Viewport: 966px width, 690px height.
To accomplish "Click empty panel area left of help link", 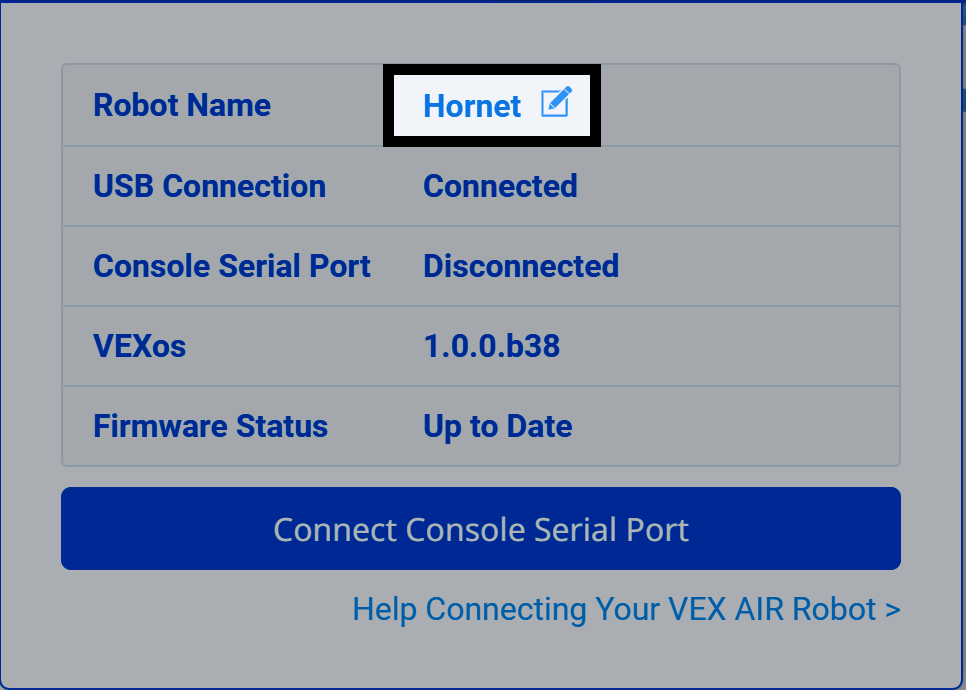I will [200, 609].
